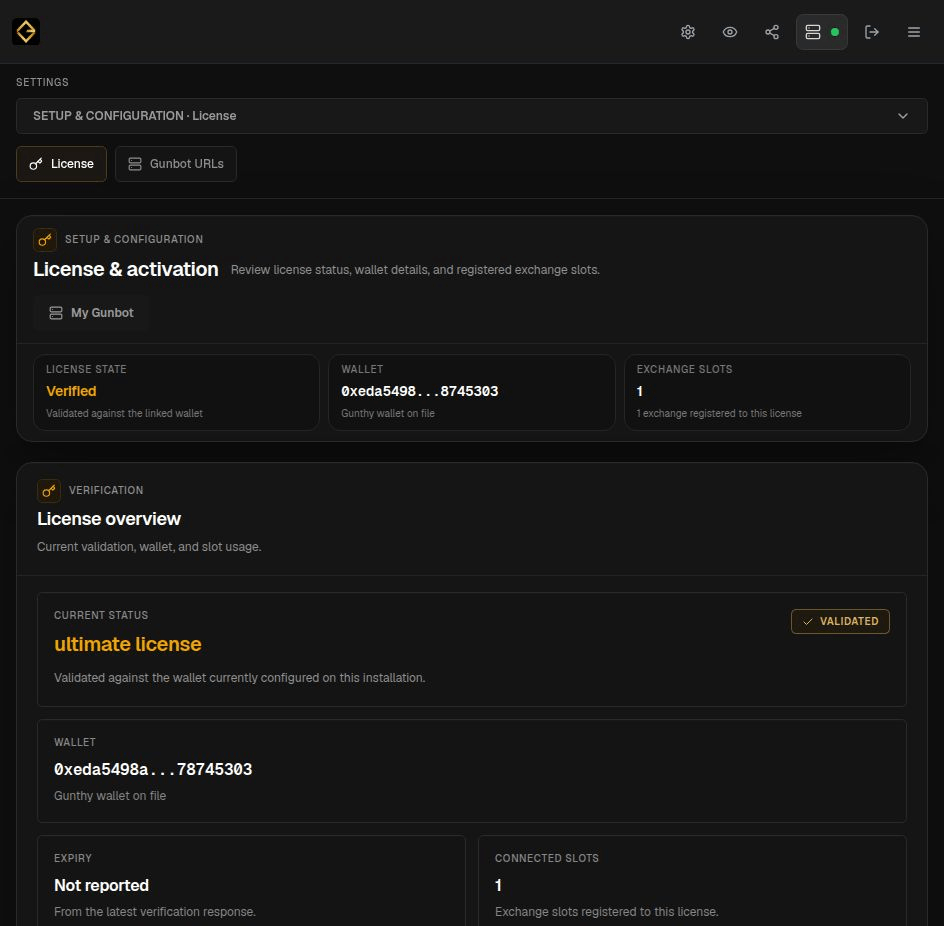Click the VALIDATED badge
944x926 pixels.
840,621
